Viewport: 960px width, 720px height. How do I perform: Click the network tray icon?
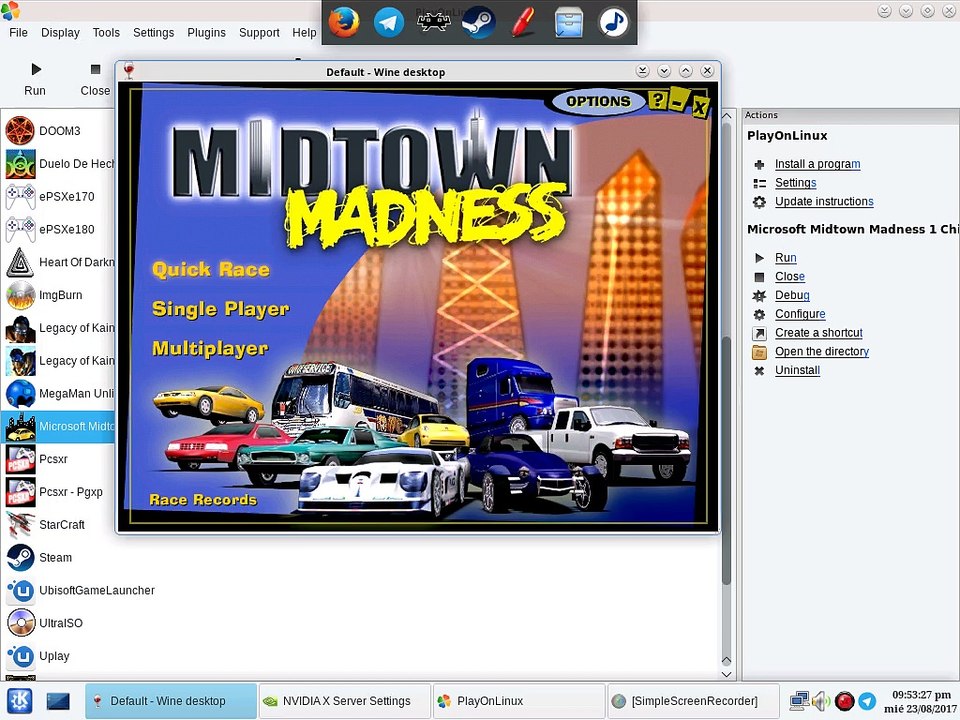click(x=799, y=701)
